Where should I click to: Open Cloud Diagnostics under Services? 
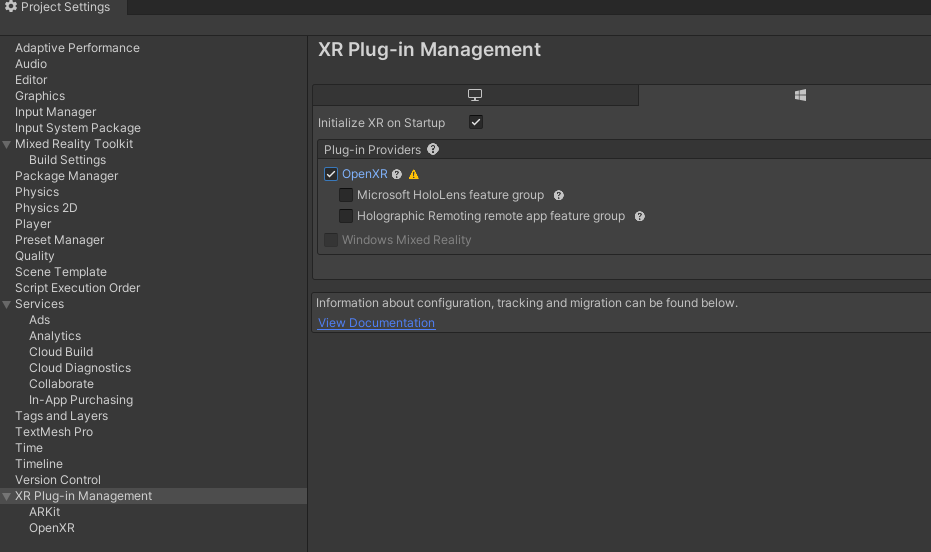(x=80, y=369)
